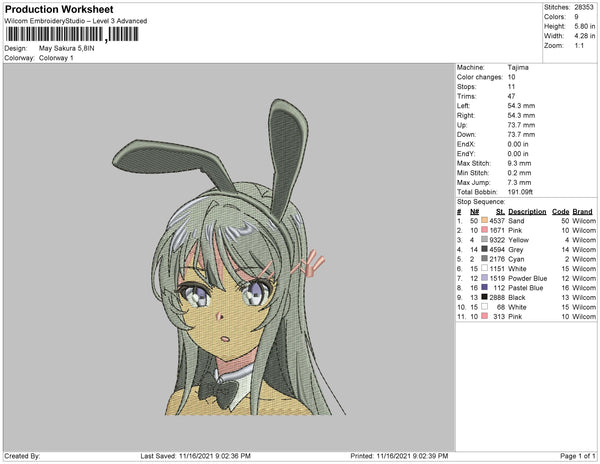Click the dark swatch beside 4594 Grey
Viewport: 600px width, 464px height.
[x=484, y=249]
